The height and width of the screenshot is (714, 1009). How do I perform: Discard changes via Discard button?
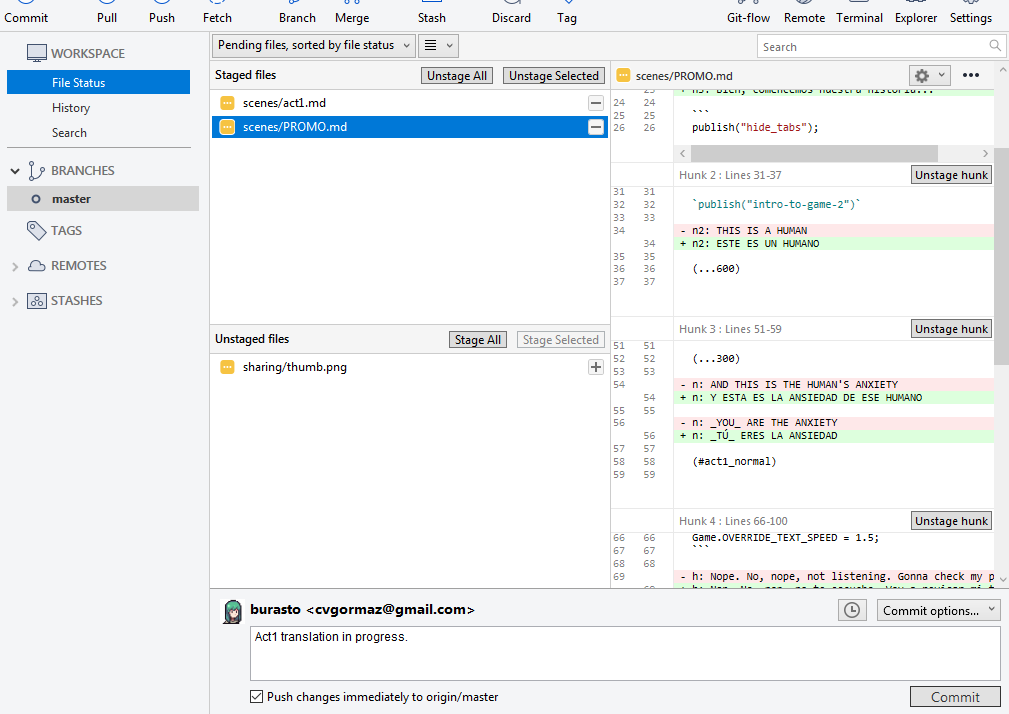pos(511,12)
